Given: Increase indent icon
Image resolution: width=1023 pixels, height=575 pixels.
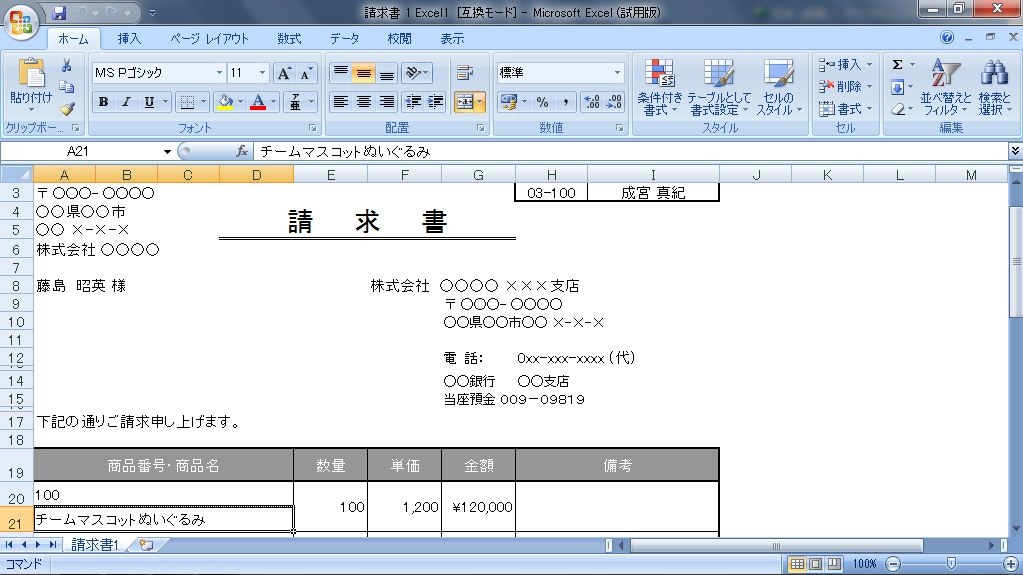Looking at the screenshot, I should [x=435, y=102].
